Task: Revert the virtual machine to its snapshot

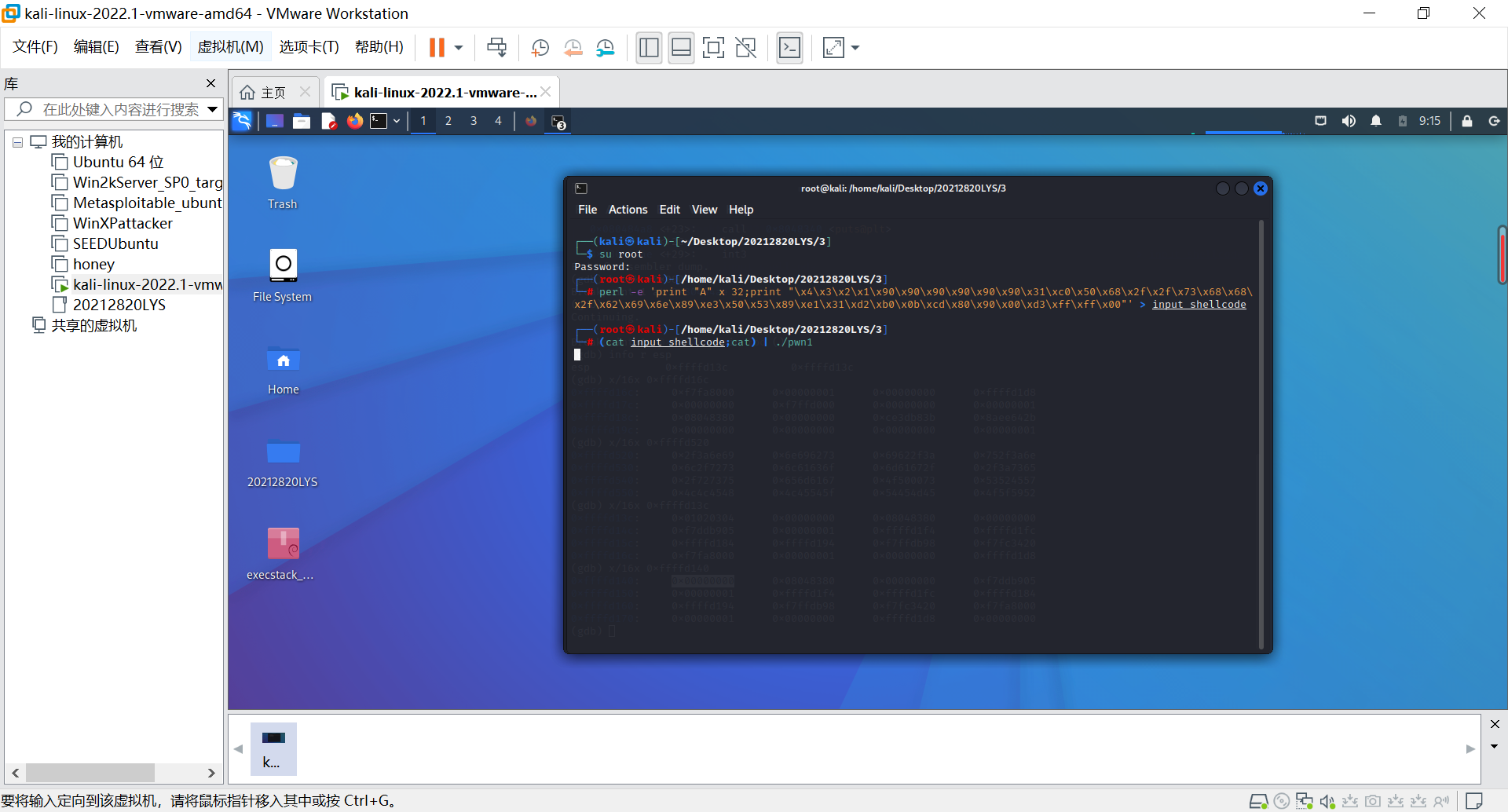Action: [x=573, y=48]
